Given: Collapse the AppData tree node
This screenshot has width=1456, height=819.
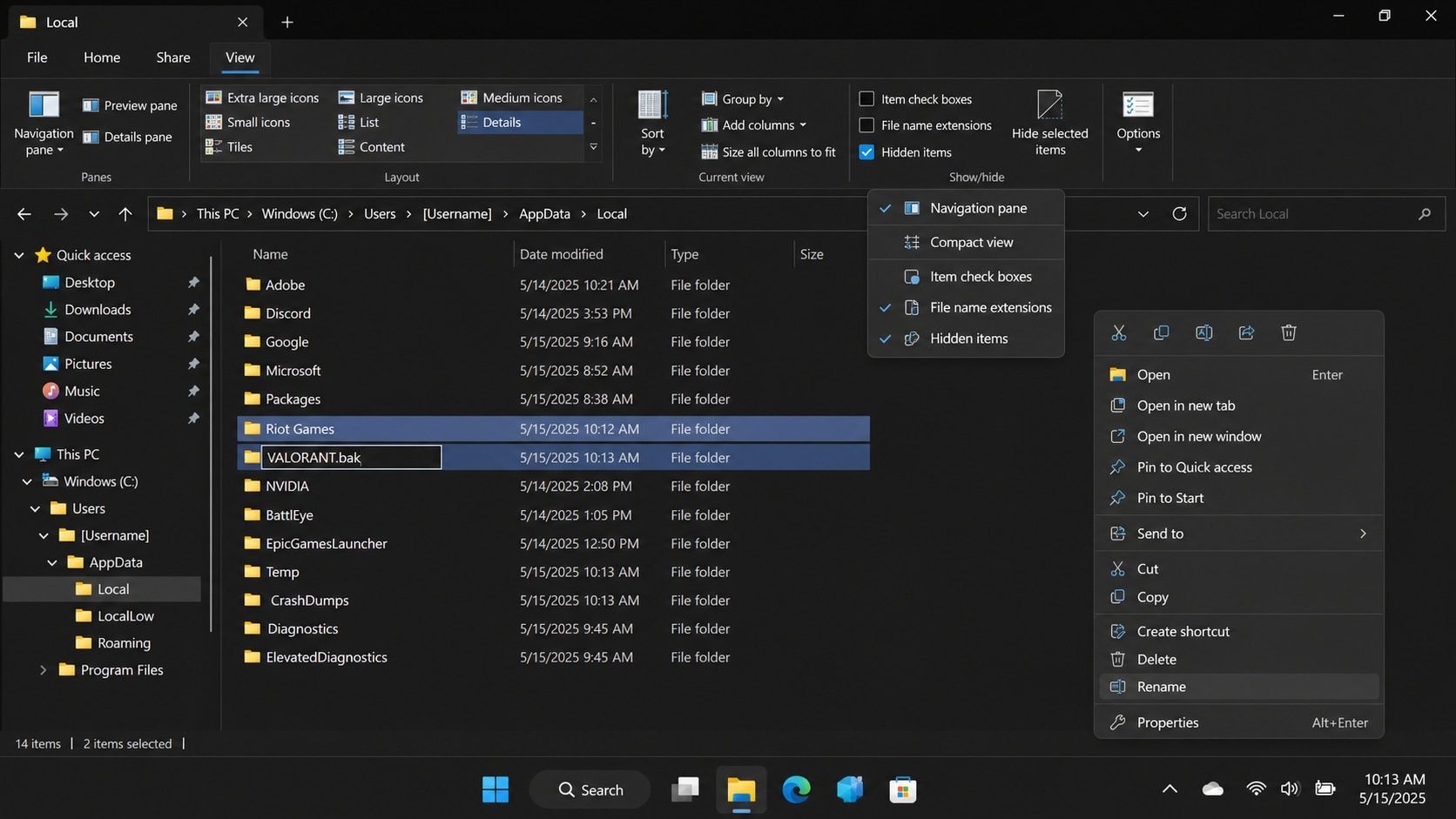Looking at the screenshot, I should [52, 562].
